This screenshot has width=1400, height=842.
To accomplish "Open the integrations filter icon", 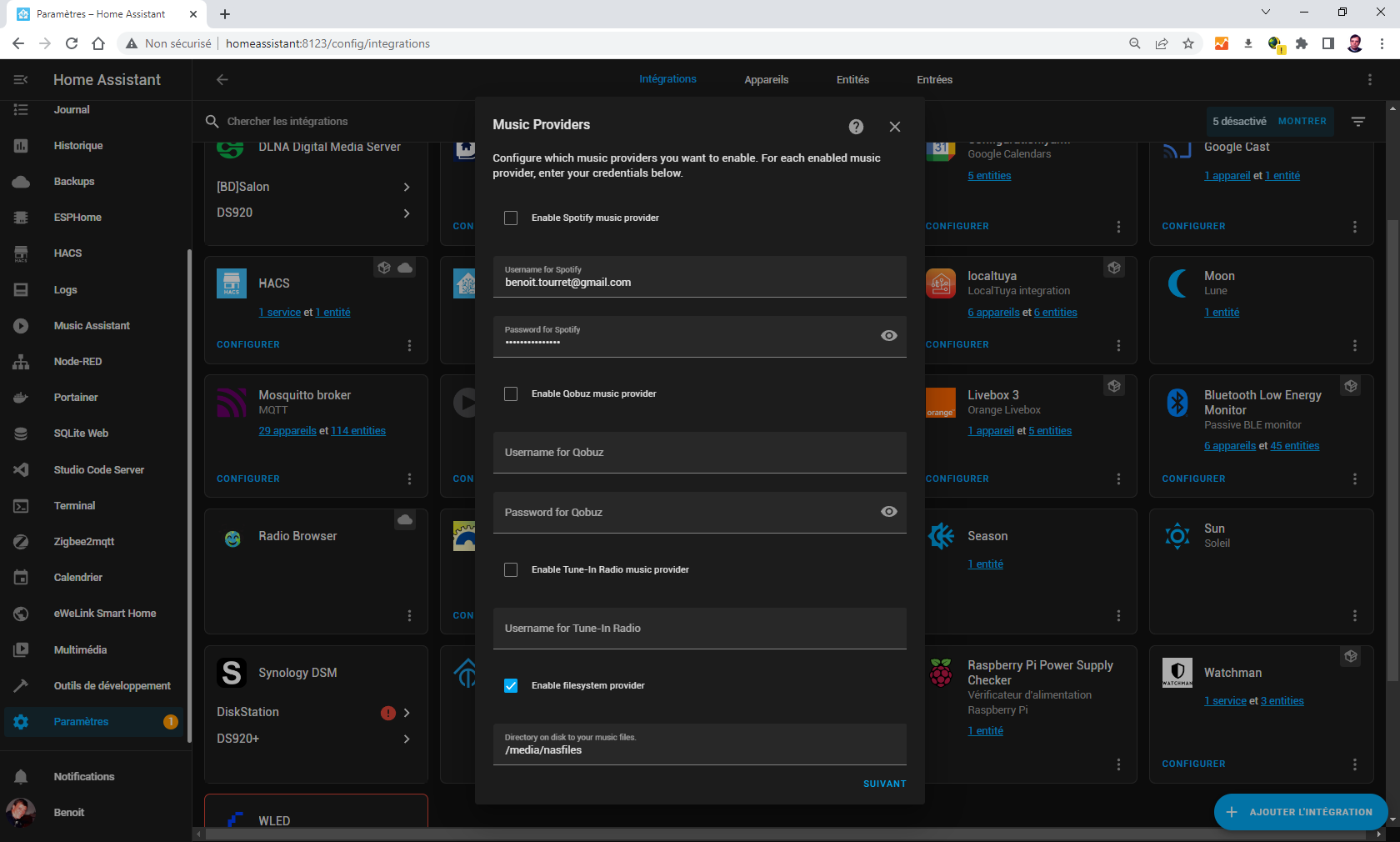I will (1358, 122).
